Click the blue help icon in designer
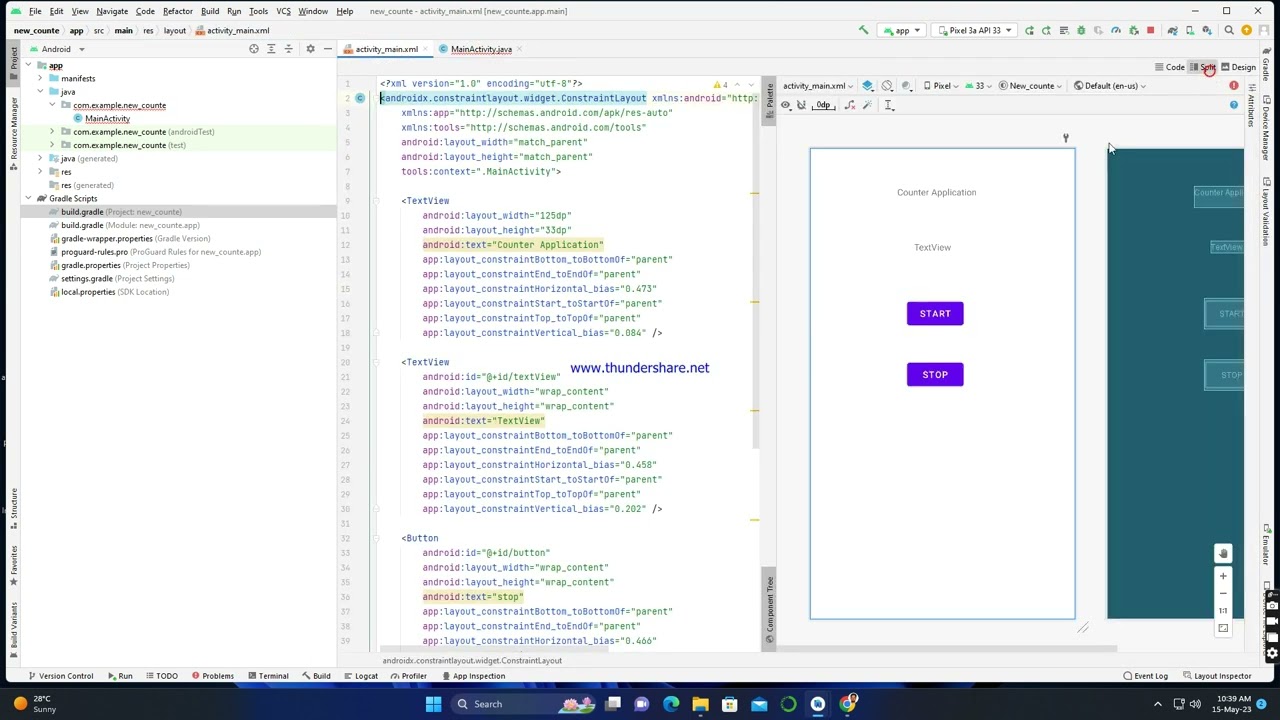Image resolution: width=1280 pixels, height=720 pixels. coord(1234,105)
